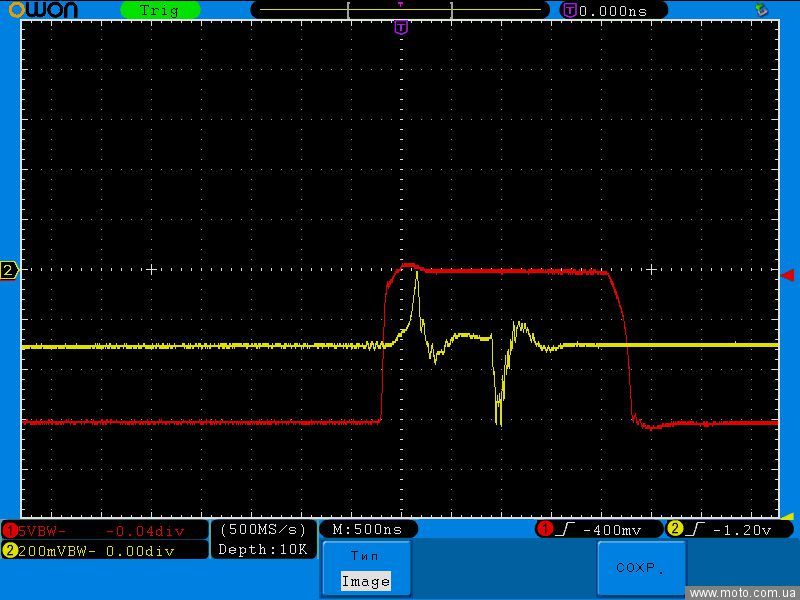Click the green Trig status indicator

pos(160,10)
